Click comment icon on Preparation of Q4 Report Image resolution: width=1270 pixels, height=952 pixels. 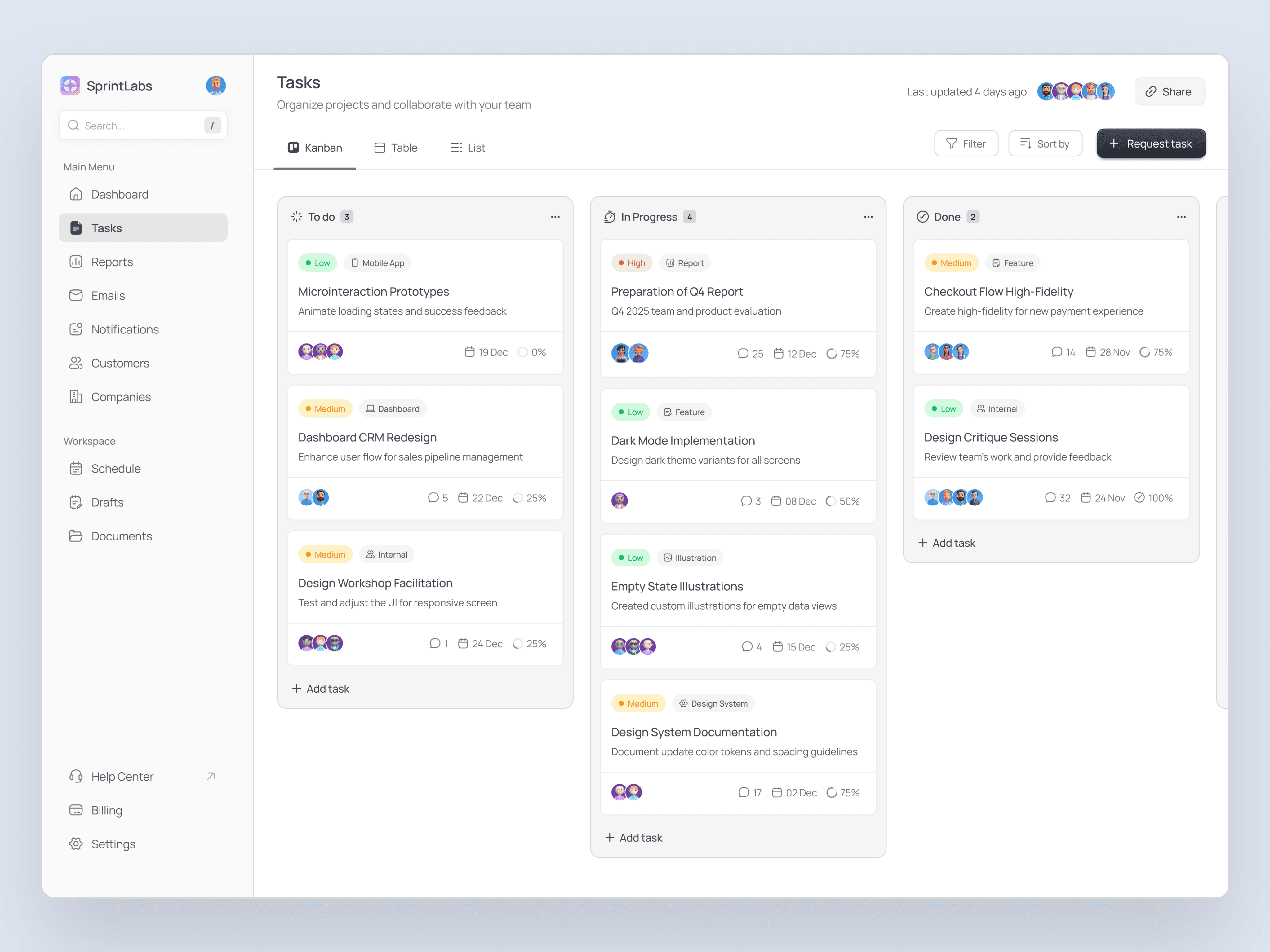click(x=743, y=354)
